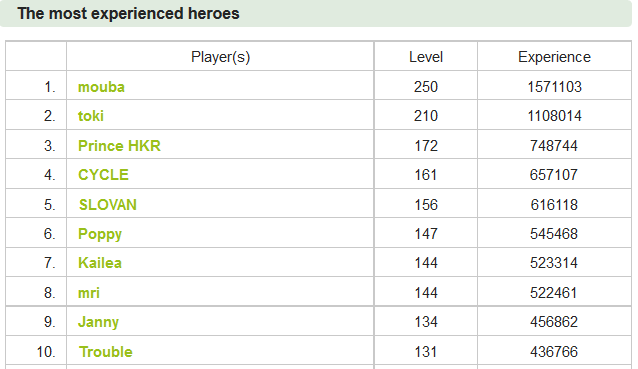Click 'The most experienced heroes' heading

pos(129,13)
